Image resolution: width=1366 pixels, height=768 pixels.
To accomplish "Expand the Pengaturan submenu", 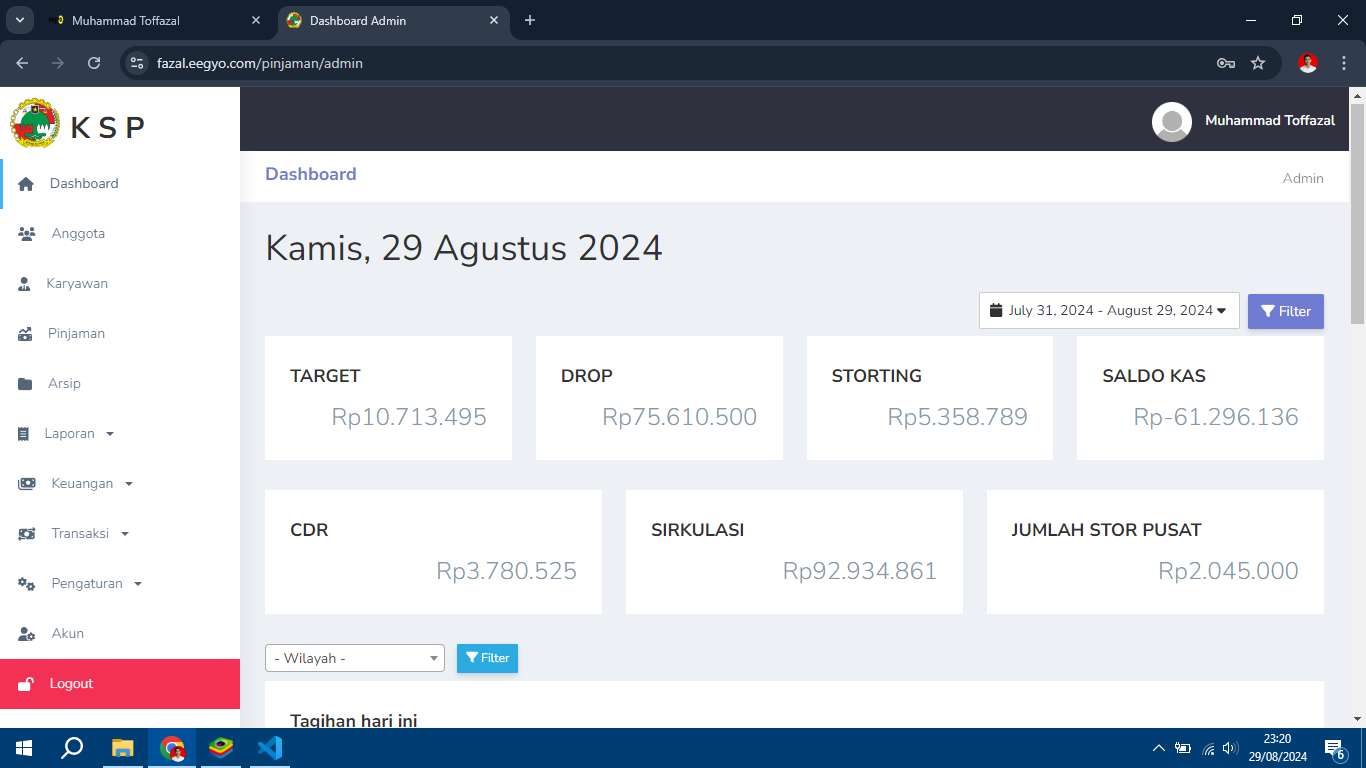I will tap(96, 584).
